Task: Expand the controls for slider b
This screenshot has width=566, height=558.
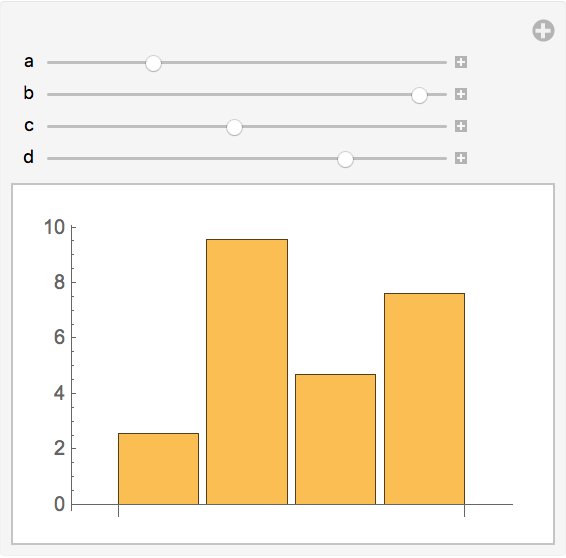Action: pyautogui.click(x=461, y=94)
